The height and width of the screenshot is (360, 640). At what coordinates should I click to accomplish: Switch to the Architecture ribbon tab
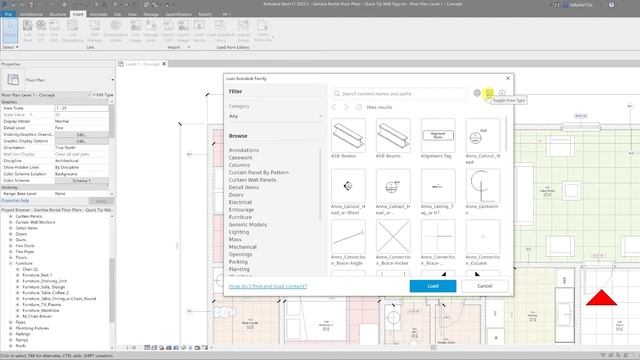[31, 14]
